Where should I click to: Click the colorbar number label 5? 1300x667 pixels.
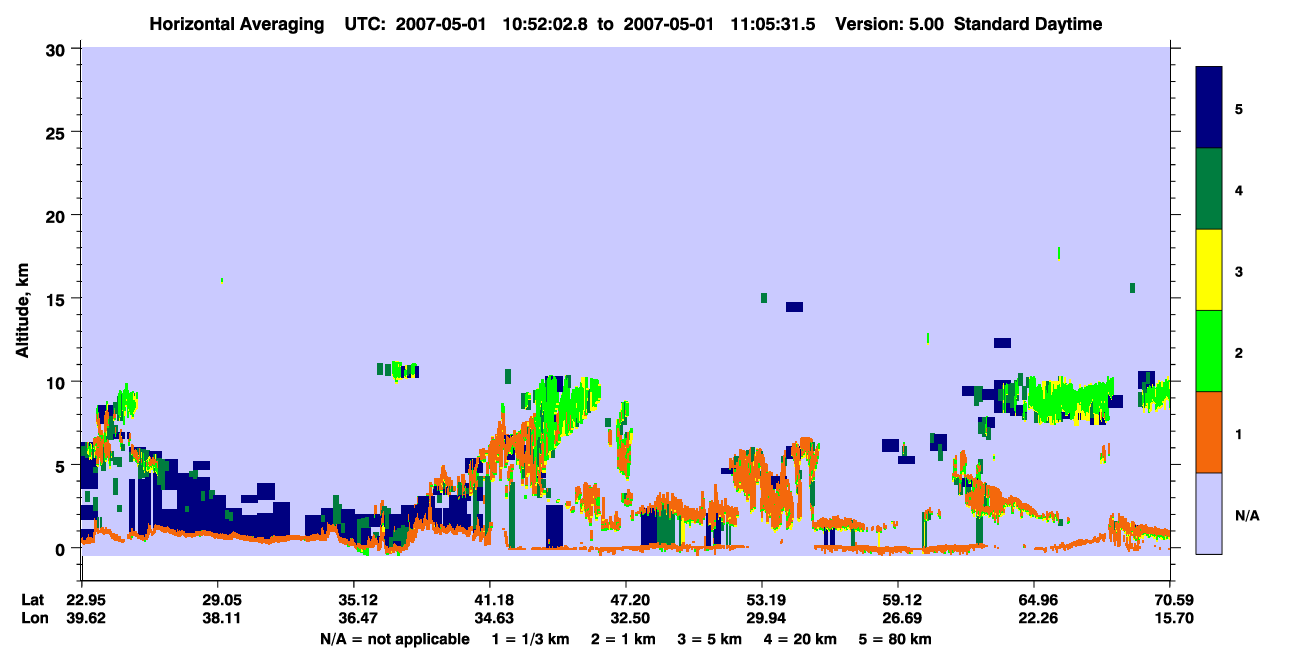click(x=1238, y=108)
